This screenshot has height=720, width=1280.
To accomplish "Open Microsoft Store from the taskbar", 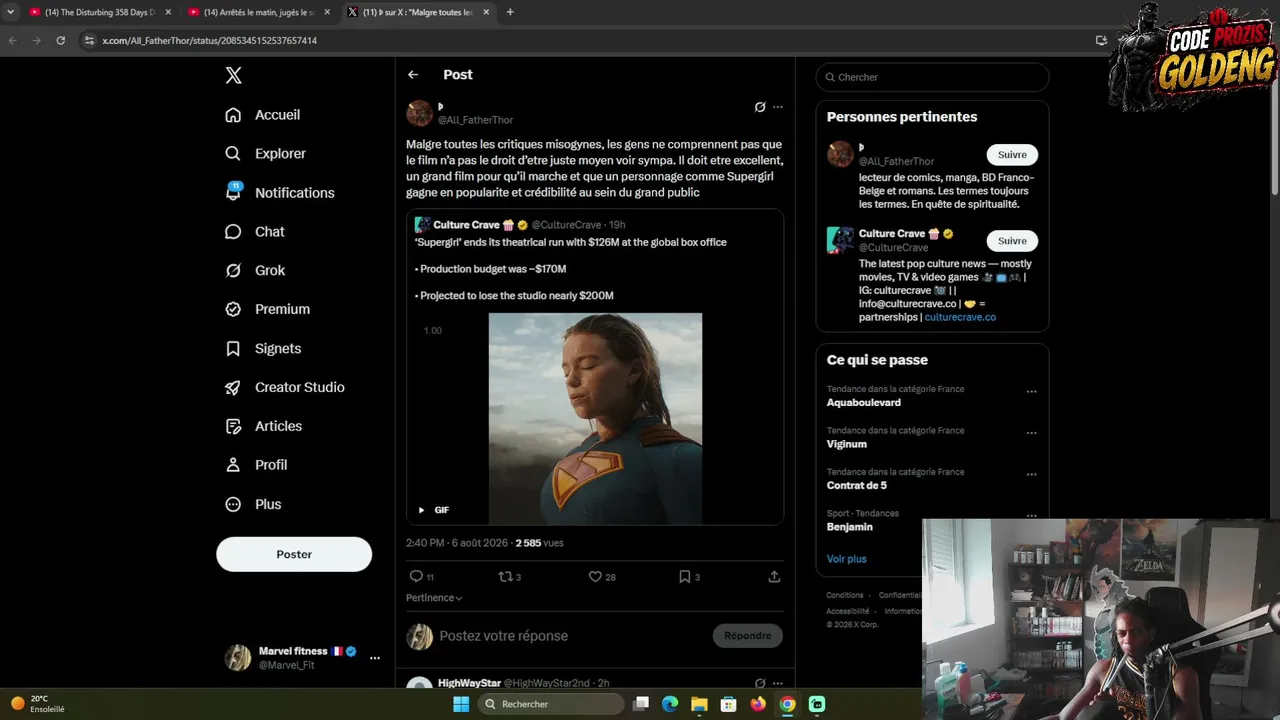I will point(729,704).
